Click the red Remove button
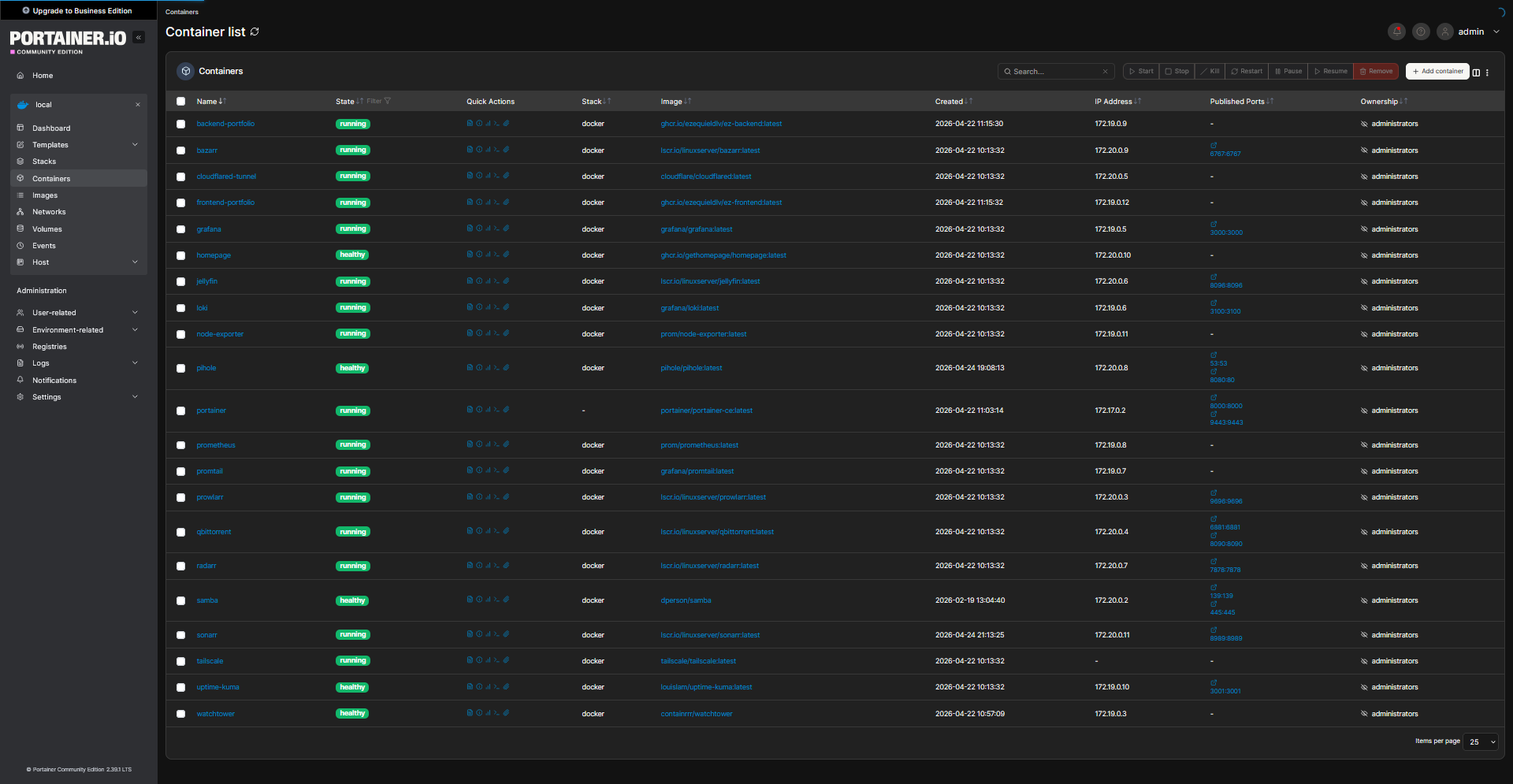The height and width of the screenshot is (784, 1513). (1376, 71)
